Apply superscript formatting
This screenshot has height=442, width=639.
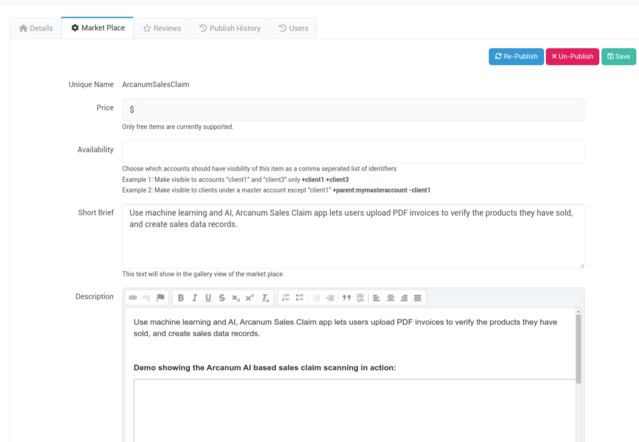(x=249, y=298)
